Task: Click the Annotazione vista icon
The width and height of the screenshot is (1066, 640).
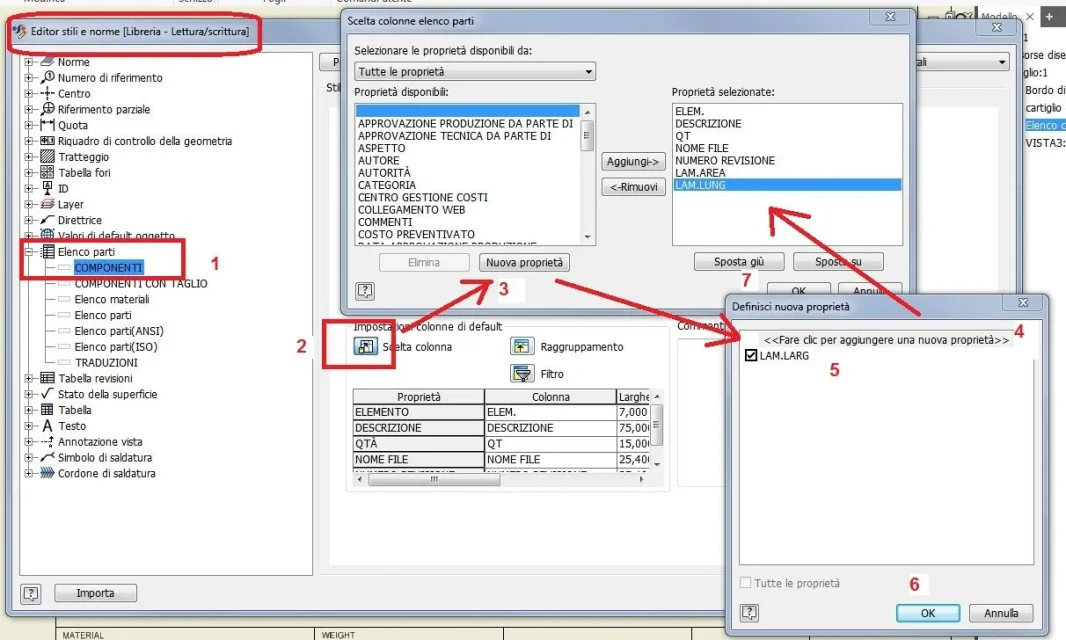Action: tap(48, 441)
